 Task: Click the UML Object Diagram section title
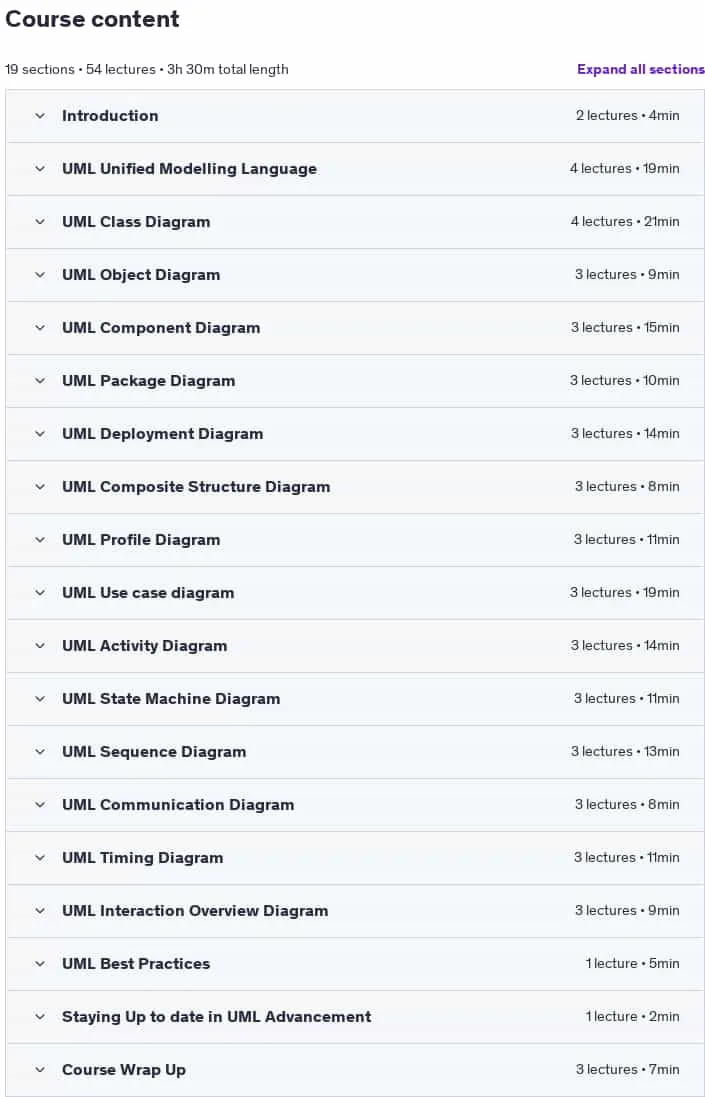coord(141,275)
